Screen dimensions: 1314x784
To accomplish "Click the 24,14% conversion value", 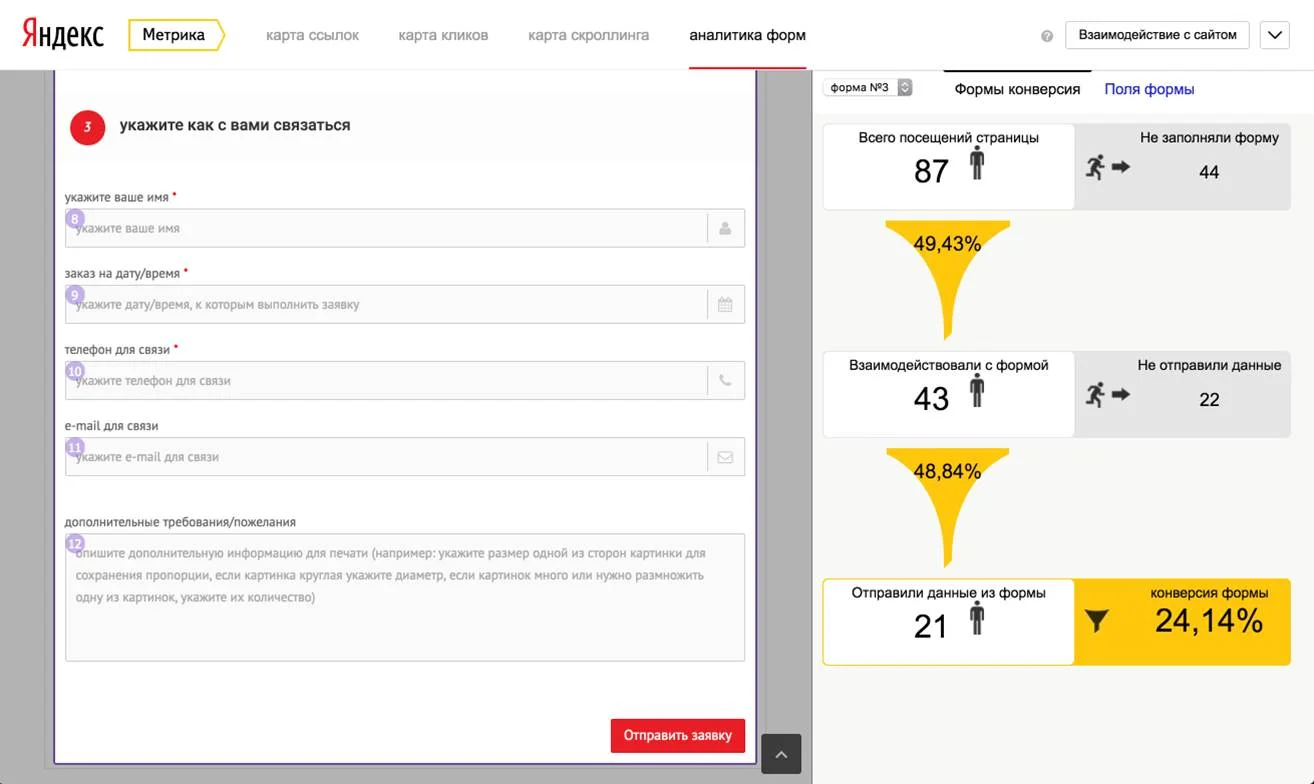I will [1209, 621].
